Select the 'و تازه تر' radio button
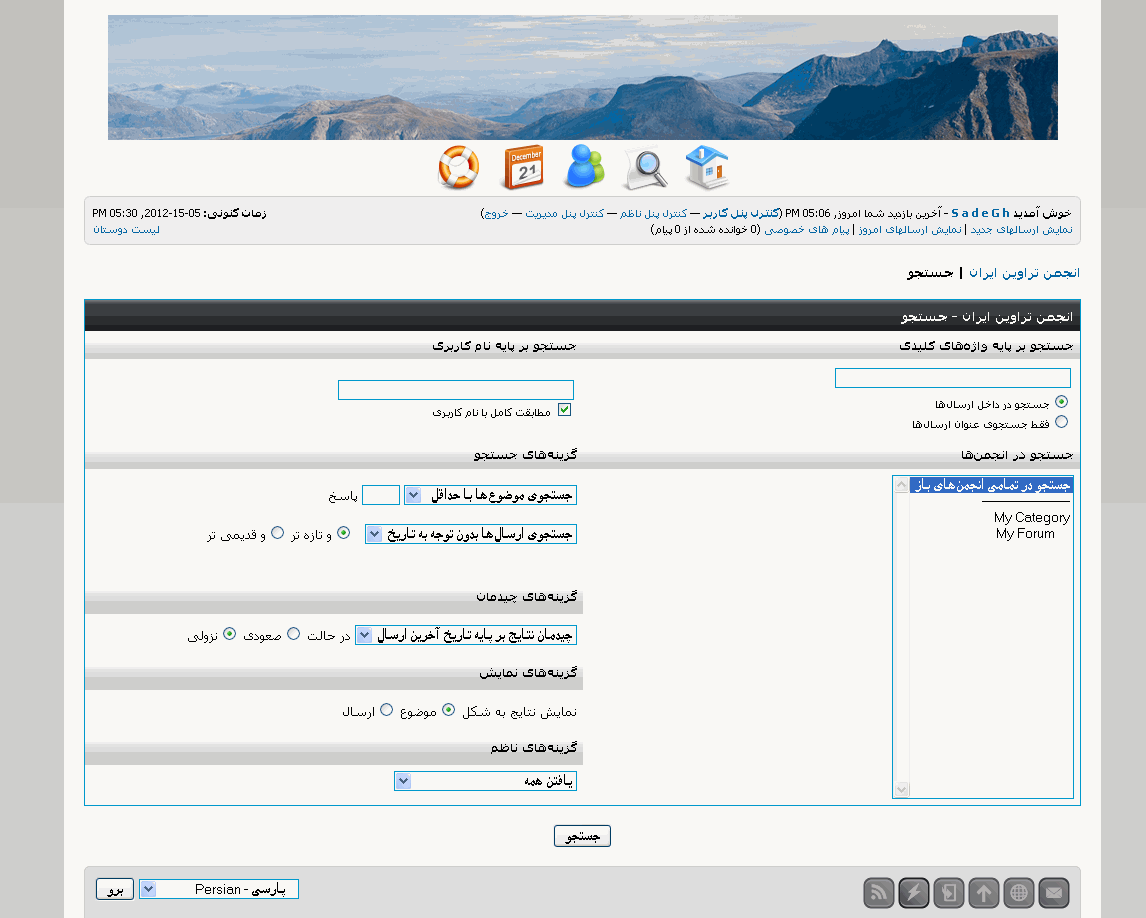This screenshot has height=918, width=1146. (x=343, y=533)
